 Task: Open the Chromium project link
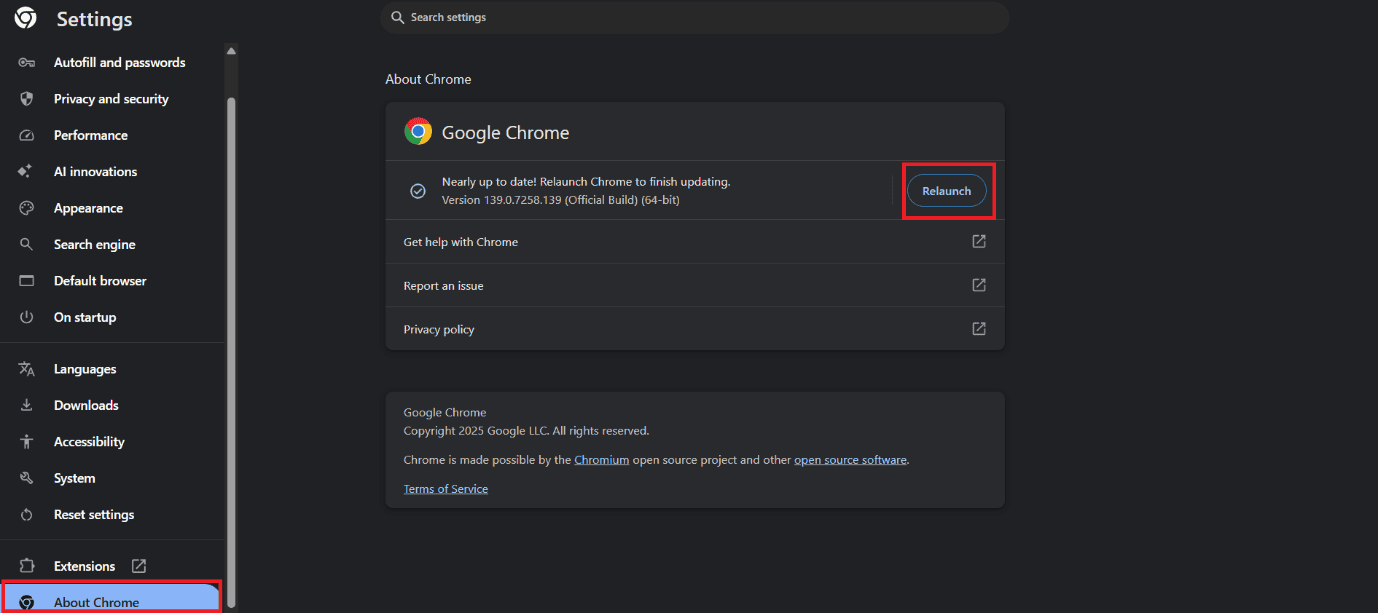point(601,460)
